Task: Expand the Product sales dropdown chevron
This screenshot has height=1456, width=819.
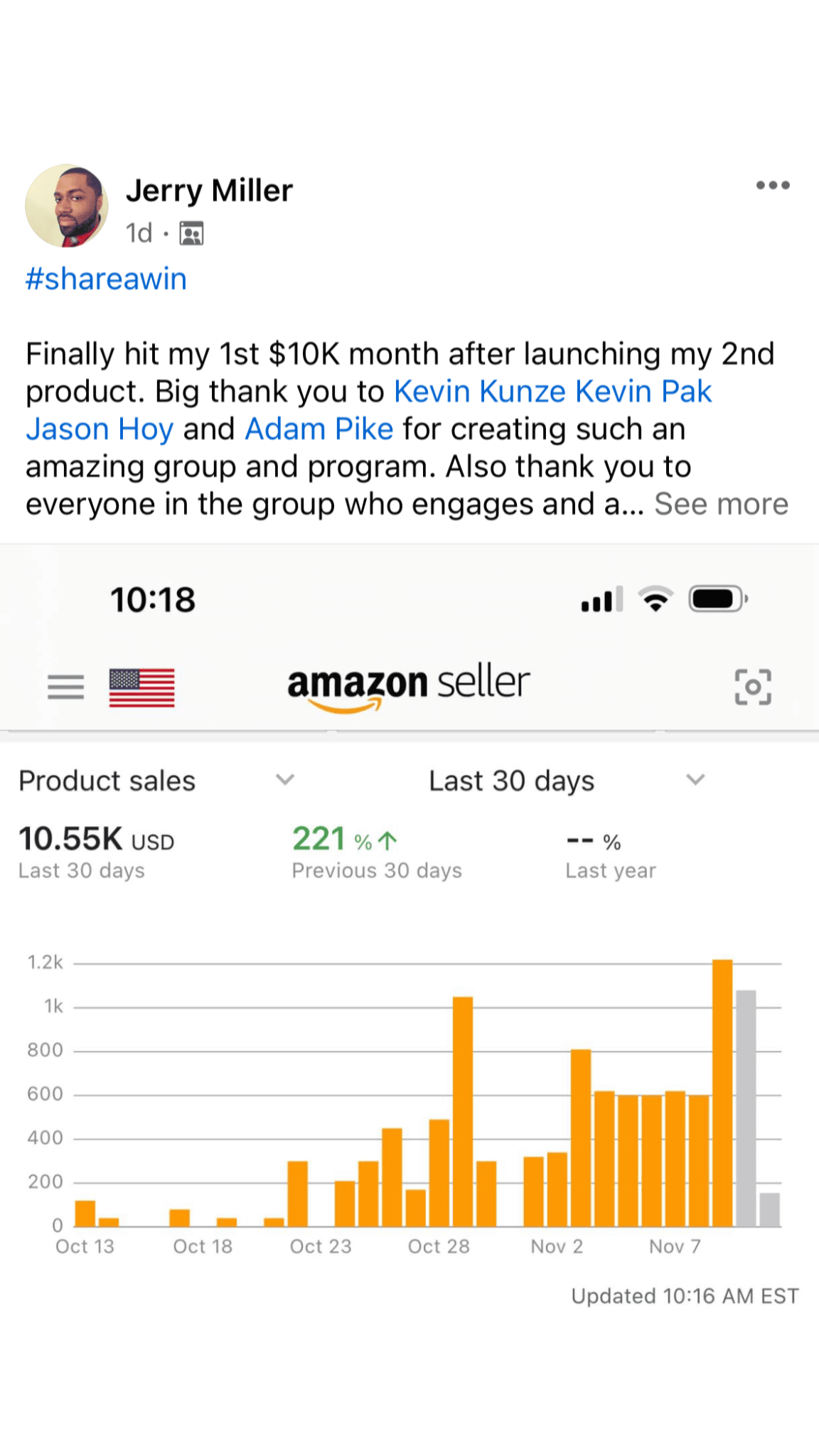Action: (x=285, y=780)
